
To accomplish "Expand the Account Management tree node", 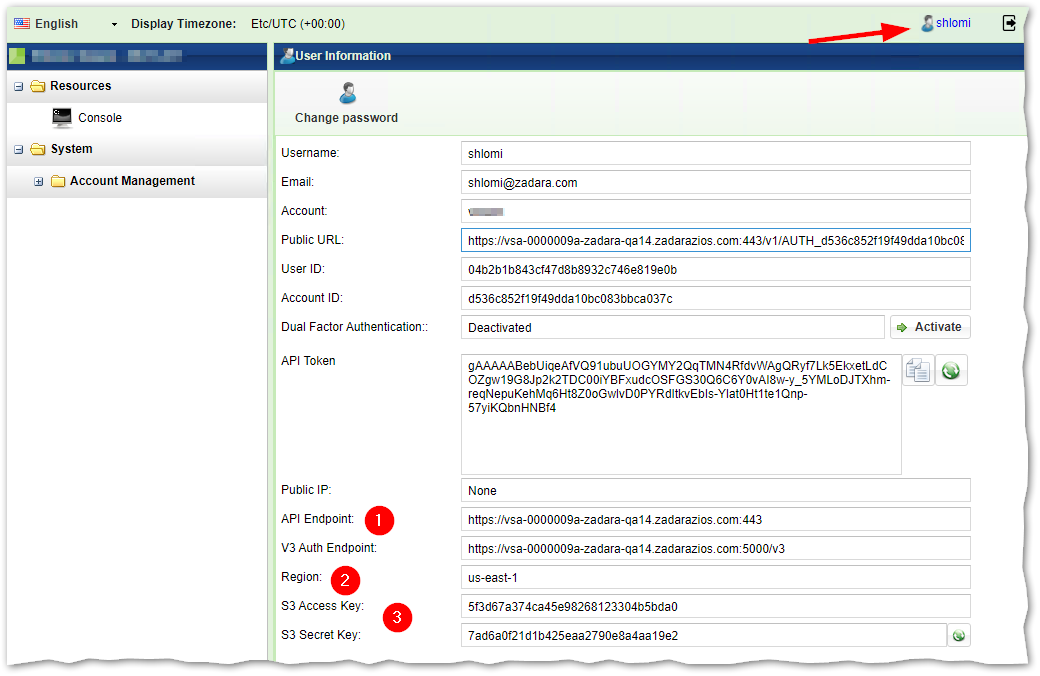I will [38, 181].
